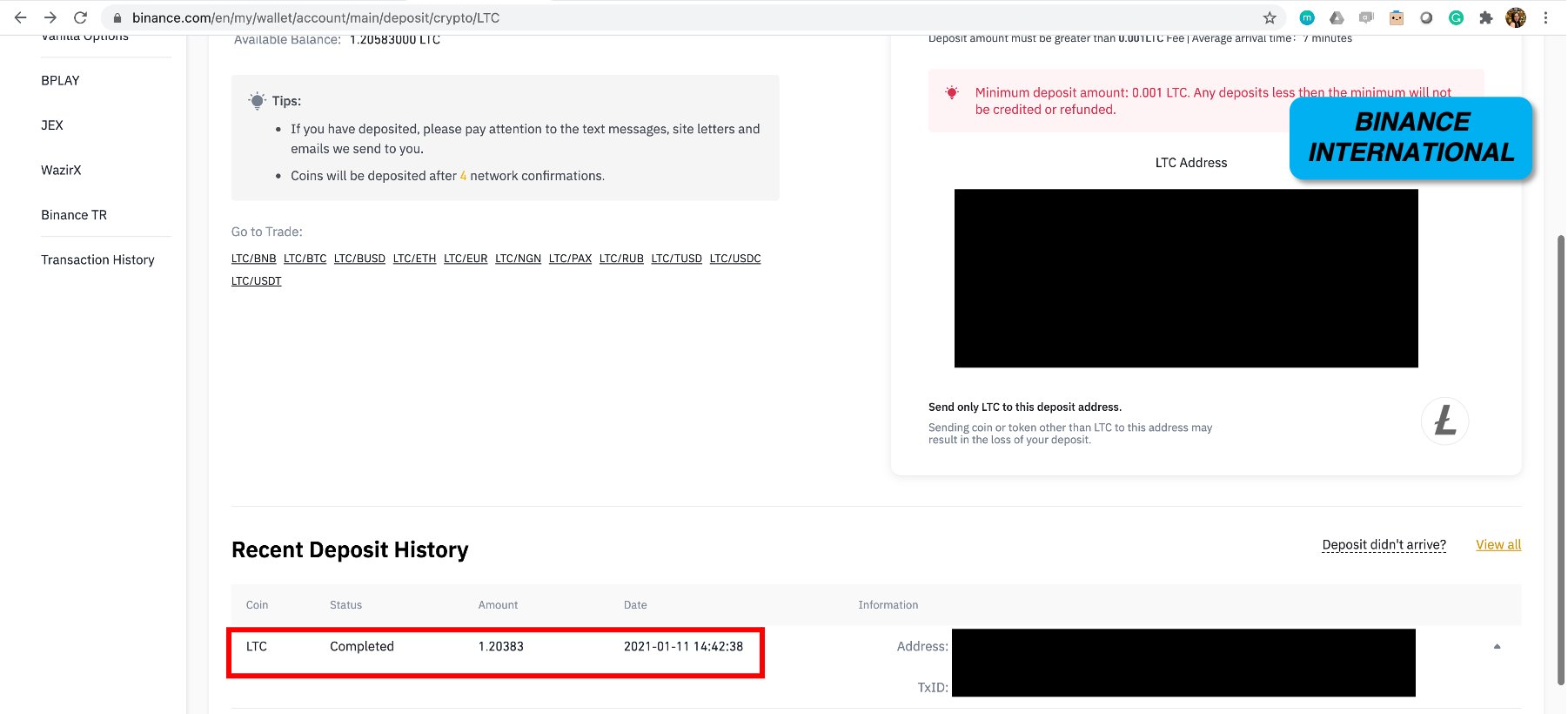Go to LTC/RUB trading pair
This screenshot has height=714, width=1568.
621,259
